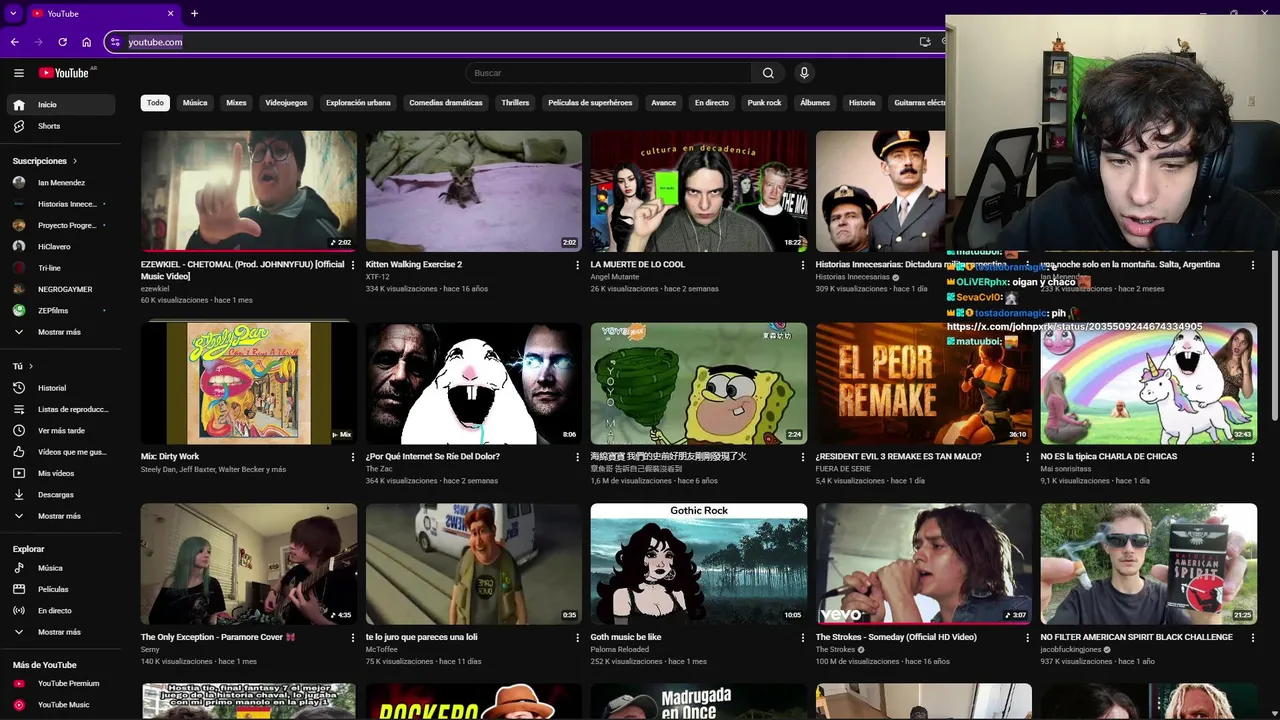Open Vídeos que me gustan

click(x=62, y=452)
